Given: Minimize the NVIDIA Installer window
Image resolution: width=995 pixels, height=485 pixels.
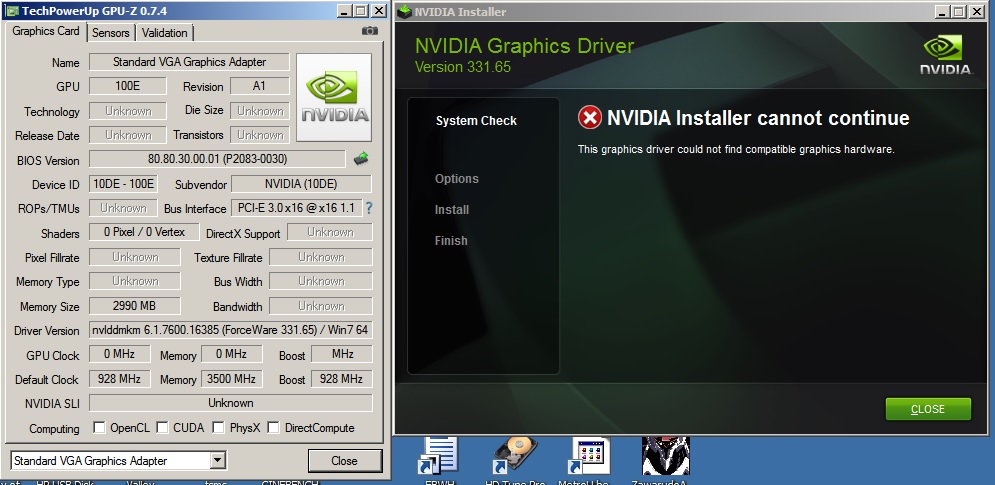Looking at the screenshot, I should tap(943, 11).
